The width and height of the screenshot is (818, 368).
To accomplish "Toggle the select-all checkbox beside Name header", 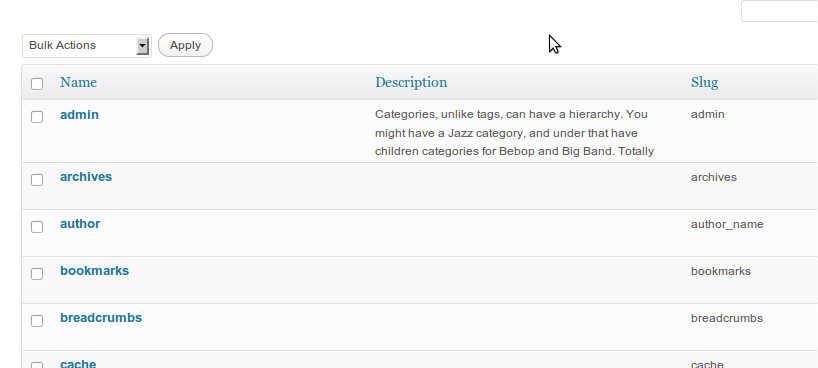I will (x=37, y=84).
